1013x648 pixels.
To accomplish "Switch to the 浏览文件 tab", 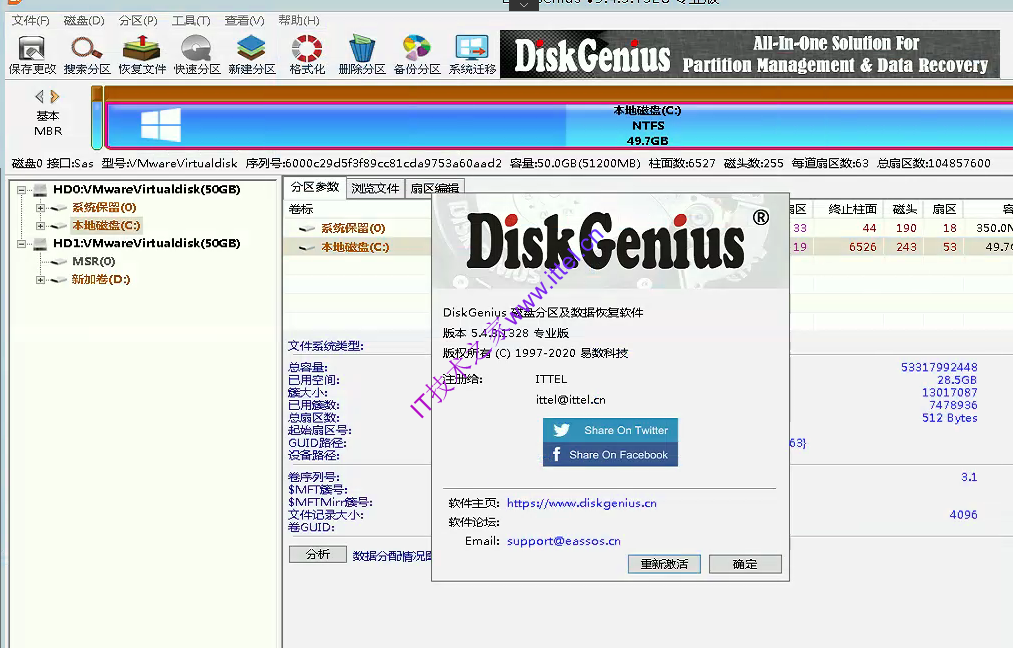I will (375, 186).
